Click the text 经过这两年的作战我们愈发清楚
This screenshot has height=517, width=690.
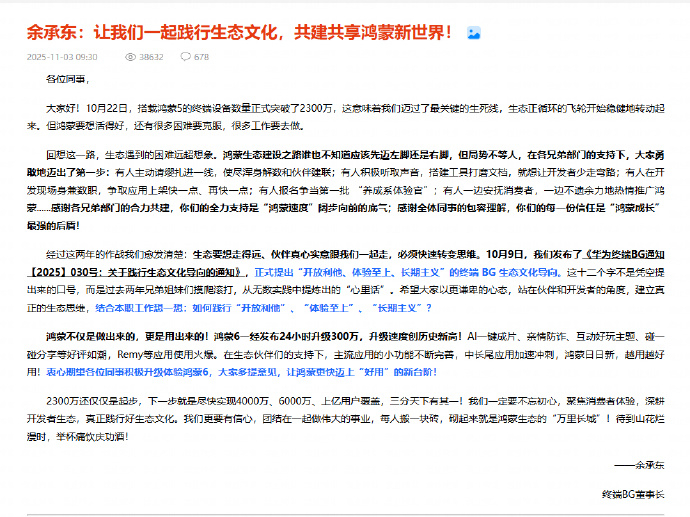coord(118,255)
